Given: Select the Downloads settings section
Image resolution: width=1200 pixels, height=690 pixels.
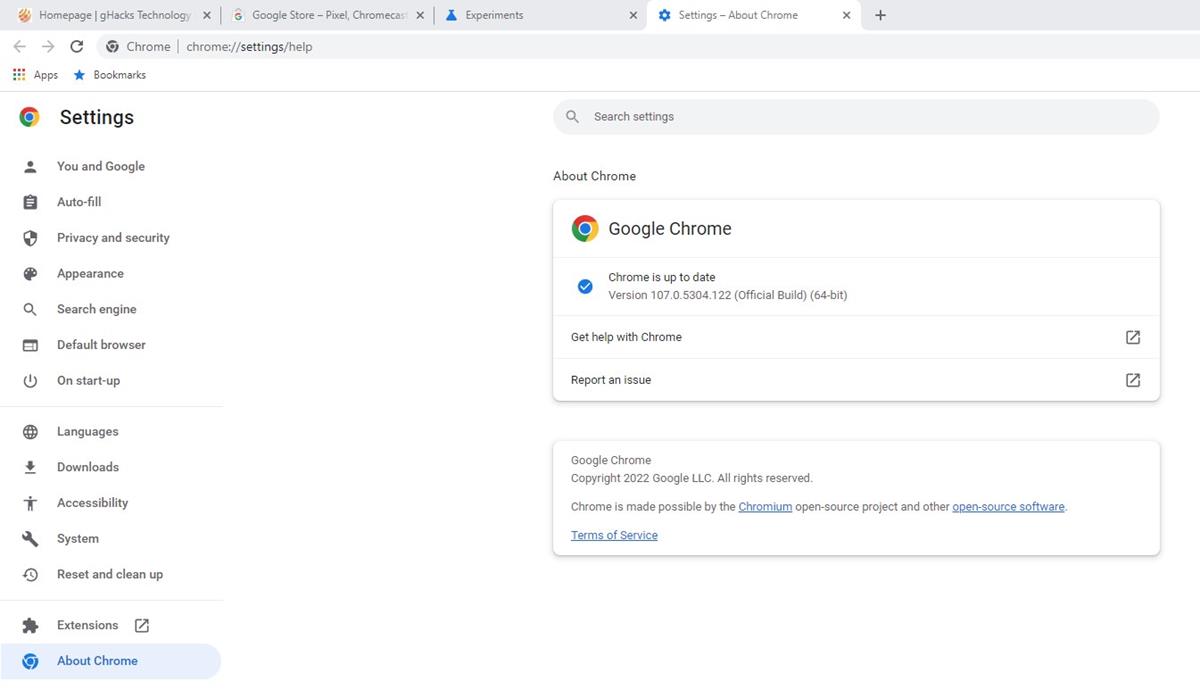Looking at the screenshot, I should 87,467.
